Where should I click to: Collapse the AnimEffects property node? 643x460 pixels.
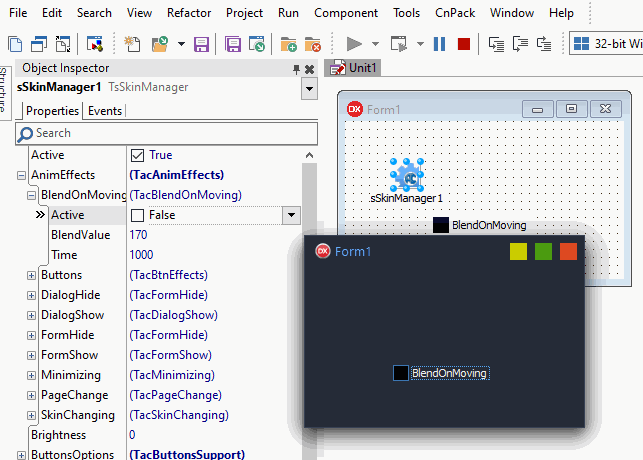[21, 175]
